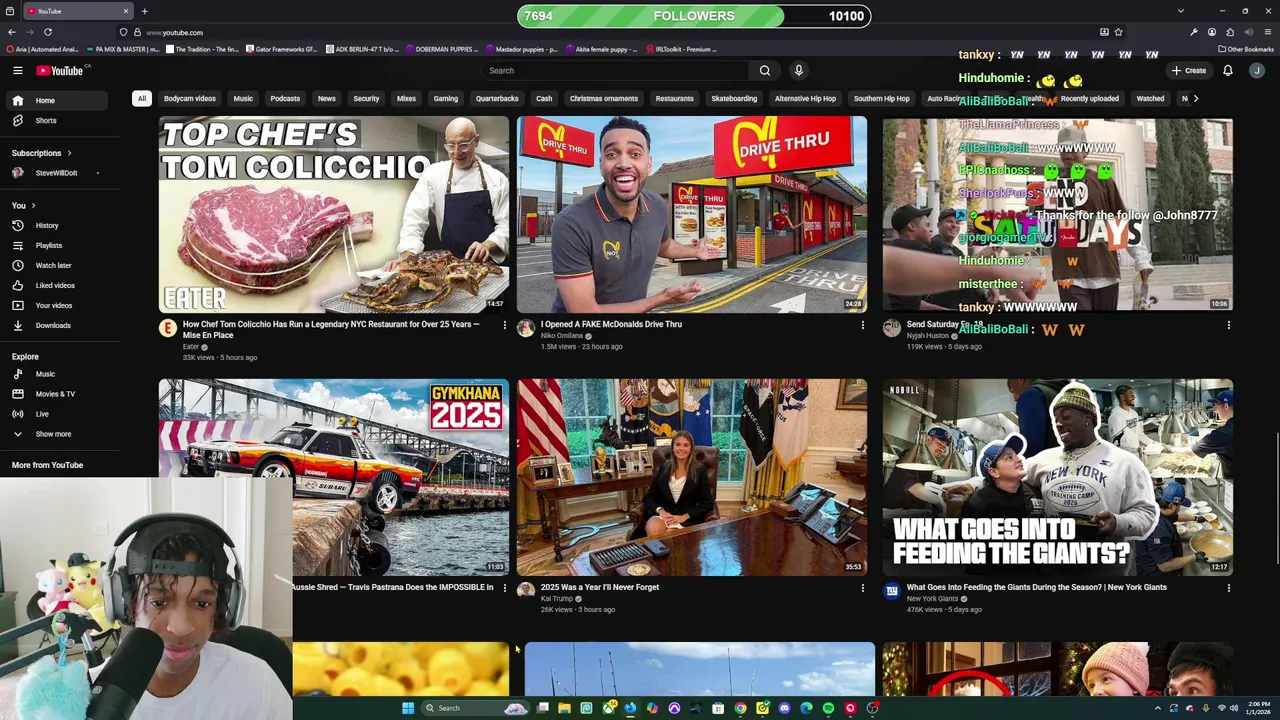Open options for Send Saturday video

point(1228,325)
